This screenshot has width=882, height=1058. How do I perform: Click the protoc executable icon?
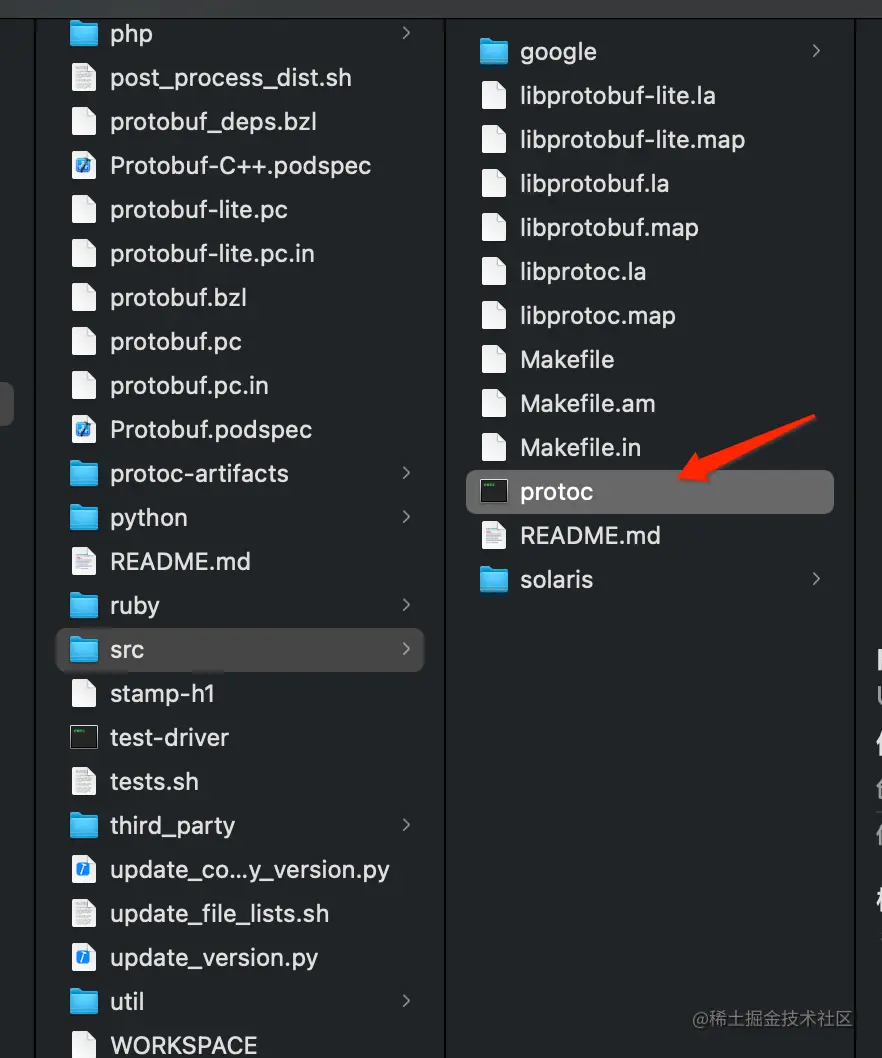pos(494,491)
